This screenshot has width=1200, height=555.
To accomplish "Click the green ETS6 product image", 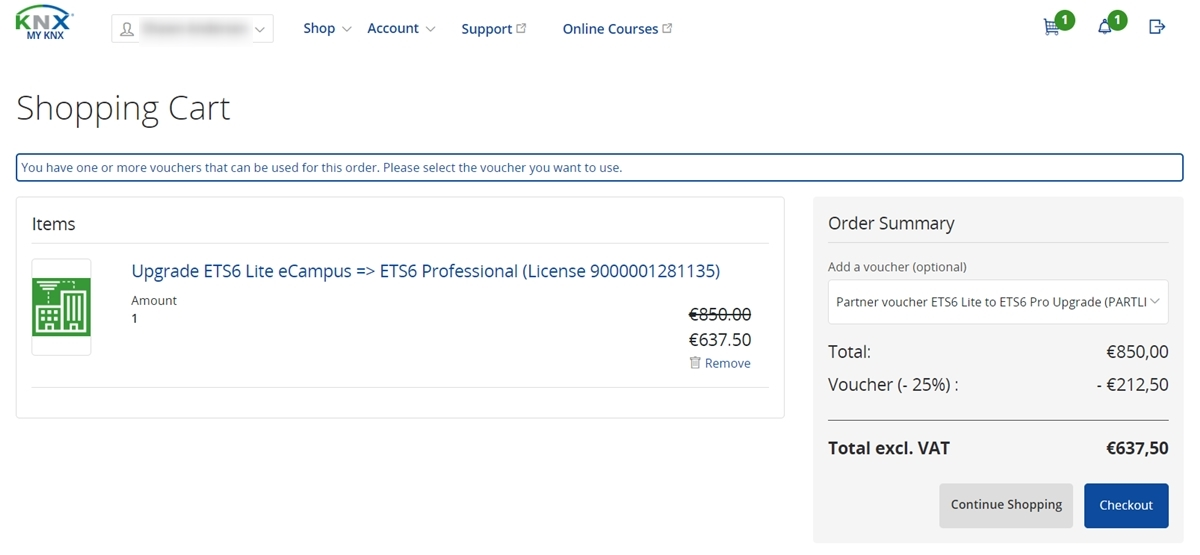I will coord(61,307).
